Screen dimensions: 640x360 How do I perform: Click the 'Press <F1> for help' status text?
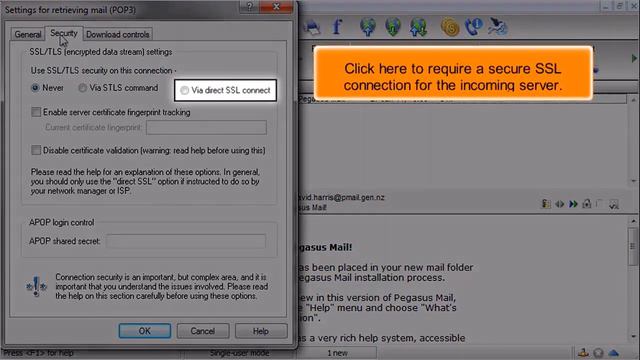point(38,353)
